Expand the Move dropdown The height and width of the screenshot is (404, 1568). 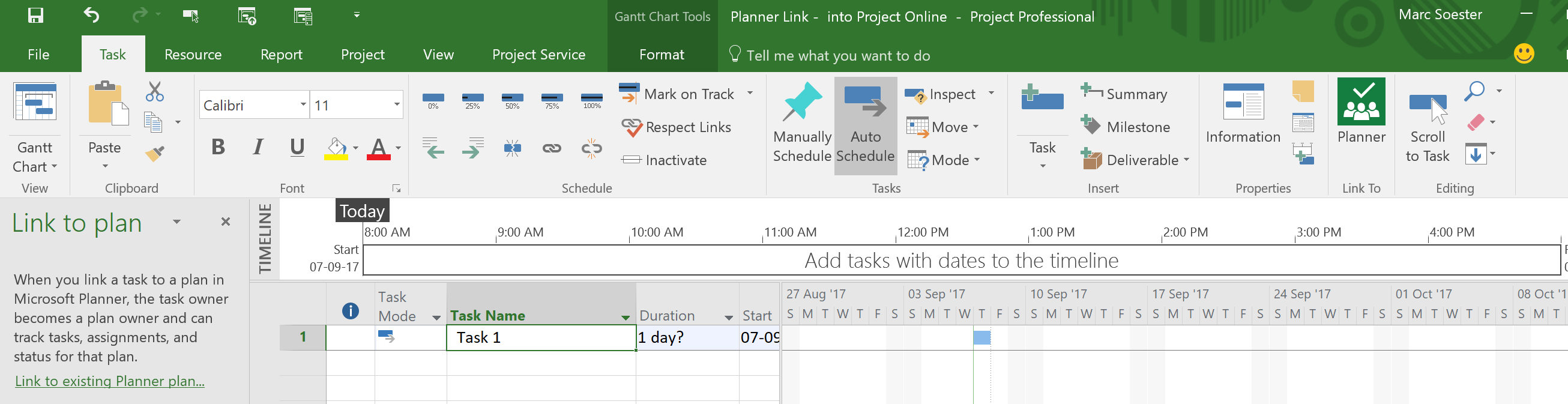pyautogui.click(x=975, y=127)
